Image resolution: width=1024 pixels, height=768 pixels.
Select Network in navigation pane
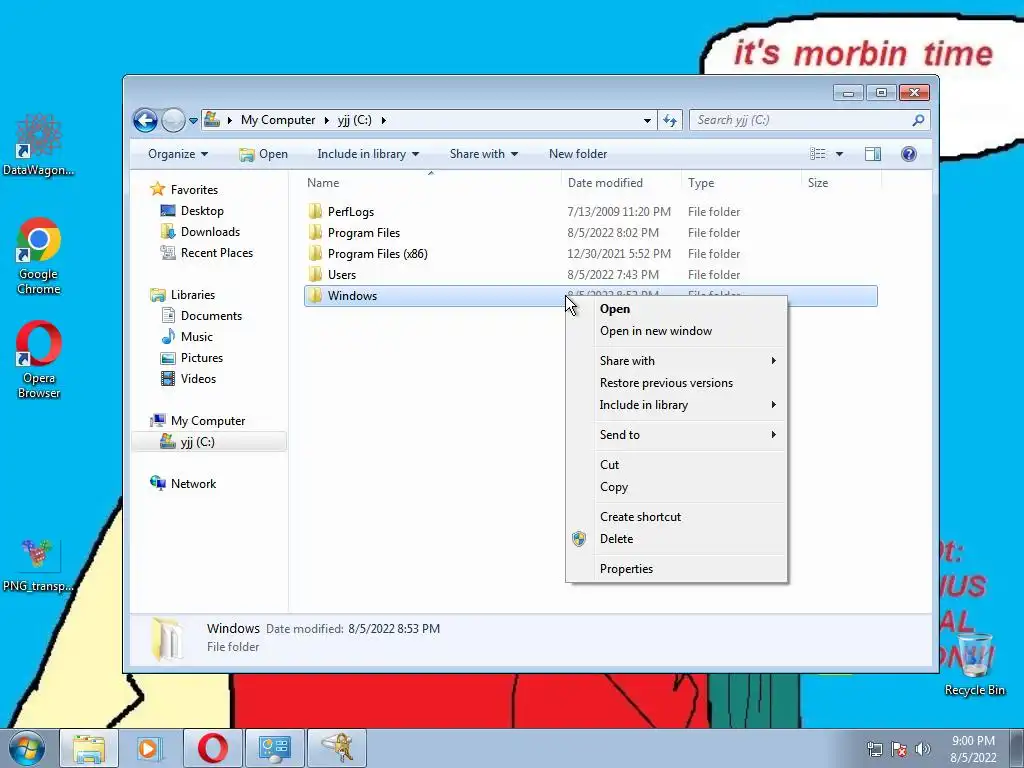pos(193,484)
